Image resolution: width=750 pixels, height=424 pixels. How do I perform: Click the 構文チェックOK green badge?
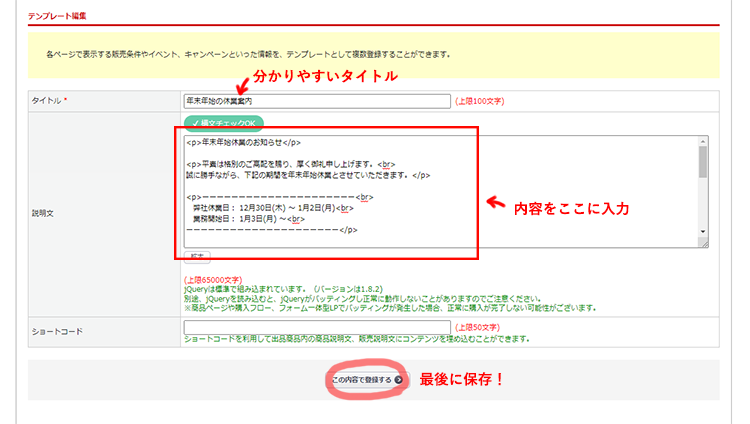[222, 123]
